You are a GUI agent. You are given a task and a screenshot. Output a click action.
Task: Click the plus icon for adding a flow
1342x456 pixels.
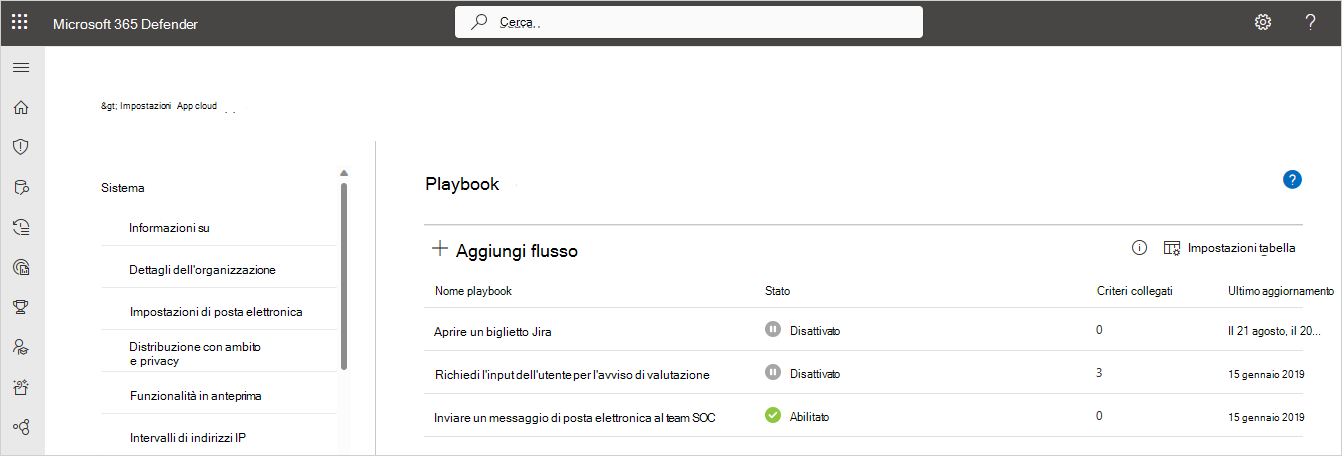pyautogui.click(x=439, y=249)
